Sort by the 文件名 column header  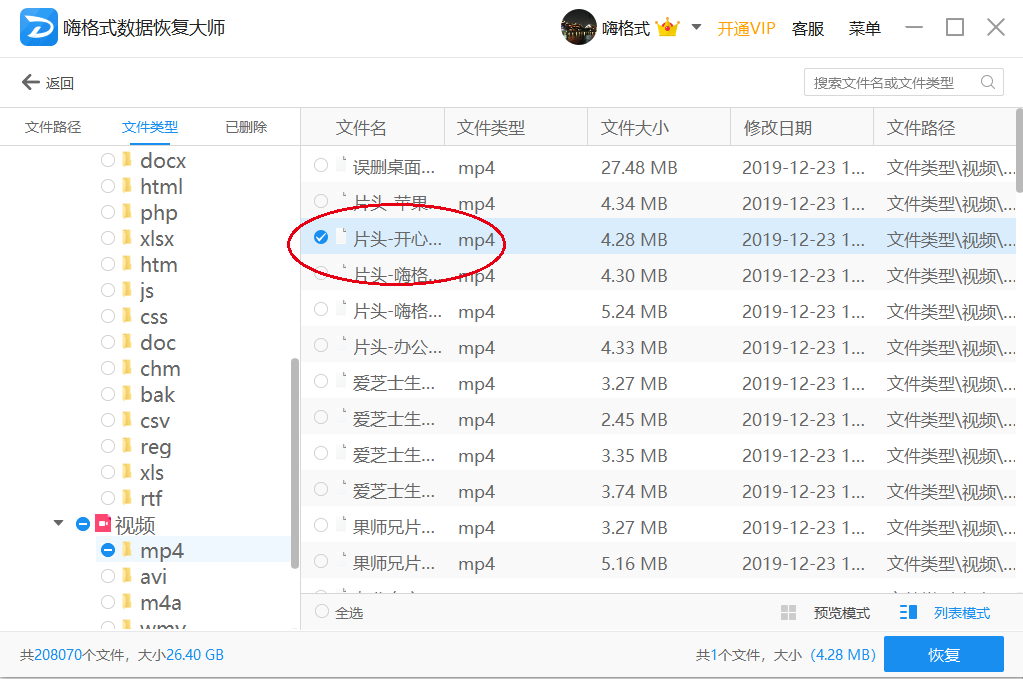point(361,128)
